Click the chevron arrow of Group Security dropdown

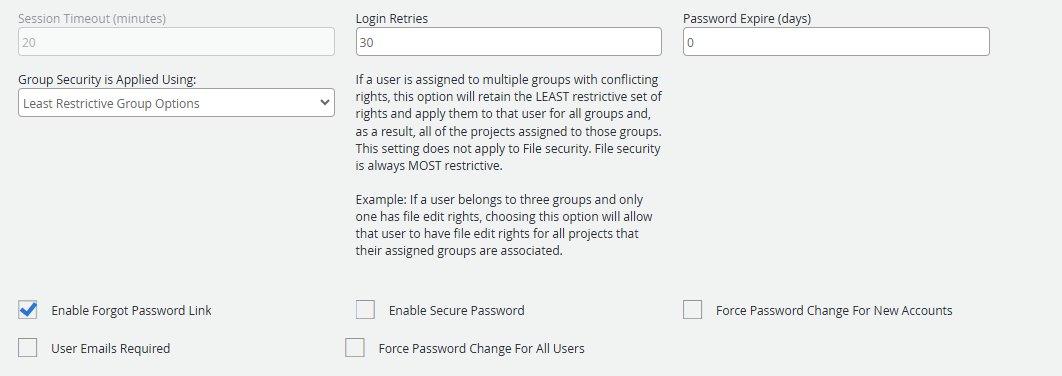323,103
